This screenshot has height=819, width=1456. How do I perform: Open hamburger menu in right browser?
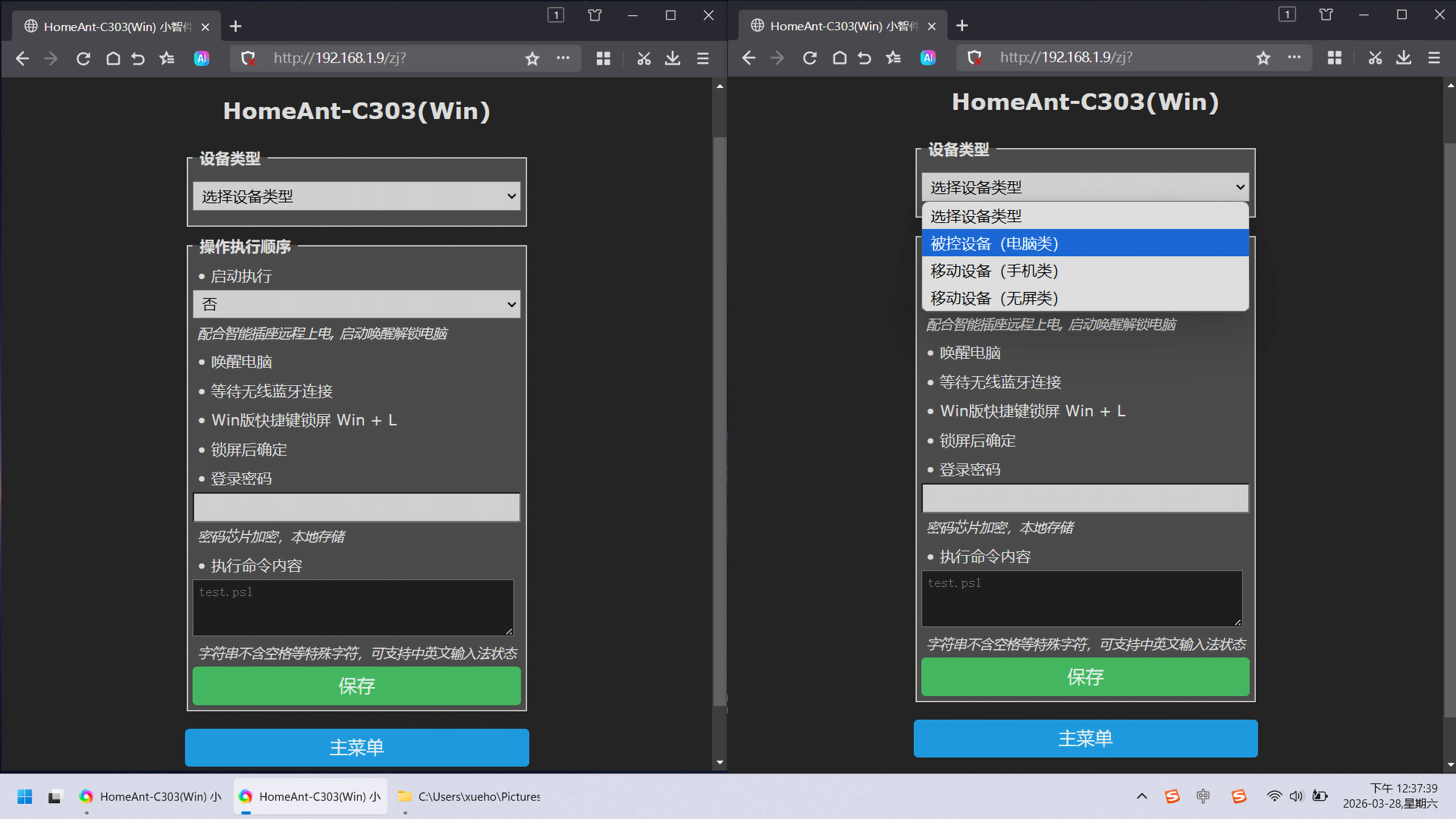click(1434, 58)
